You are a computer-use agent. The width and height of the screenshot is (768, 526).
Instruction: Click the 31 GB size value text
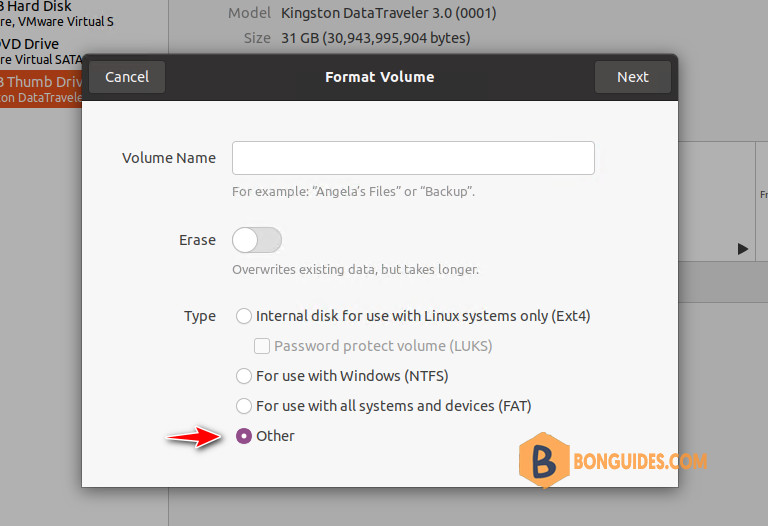(376, 38)
